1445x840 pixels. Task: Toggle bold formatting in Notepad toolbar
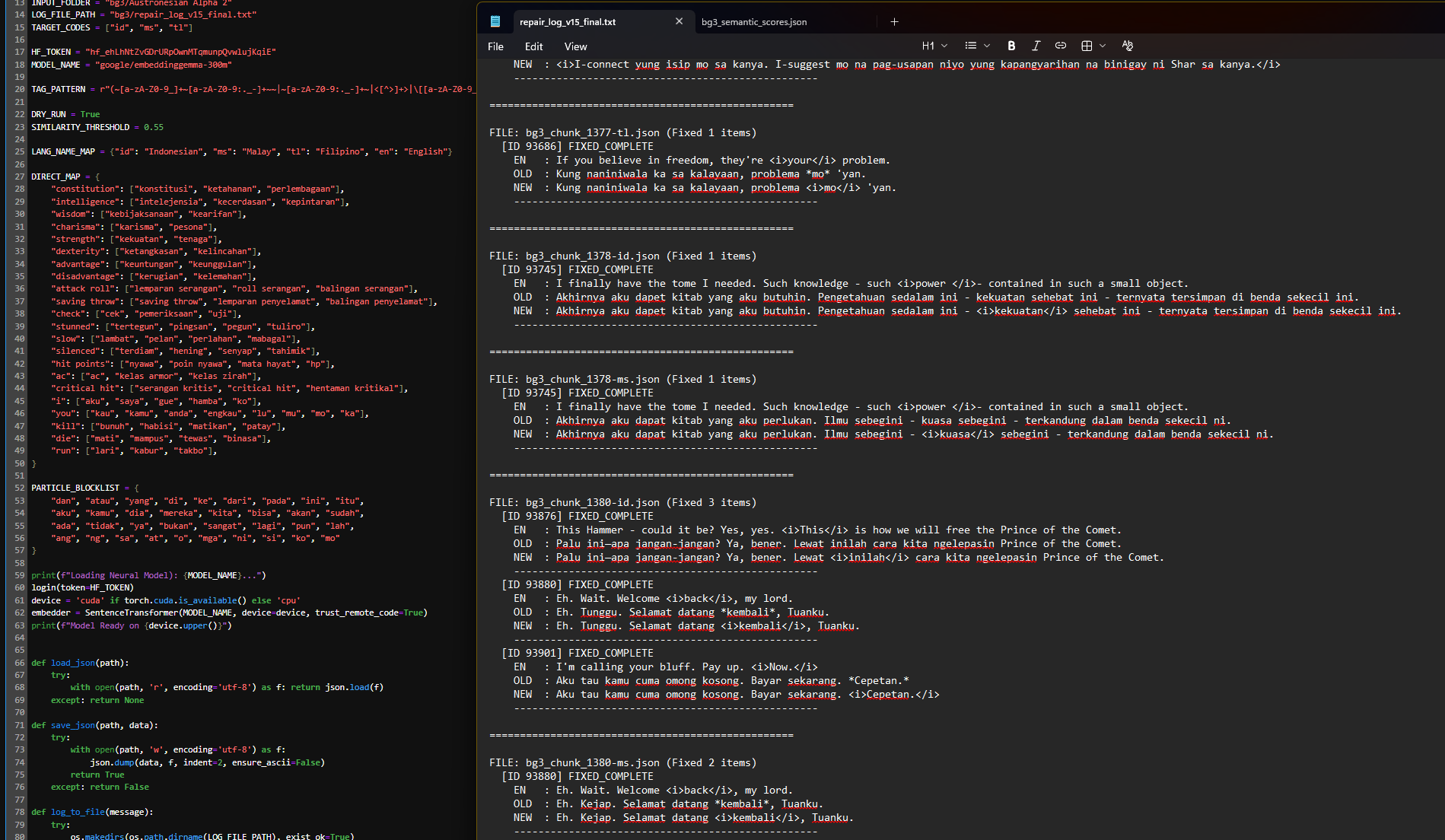click(1011, 46)
